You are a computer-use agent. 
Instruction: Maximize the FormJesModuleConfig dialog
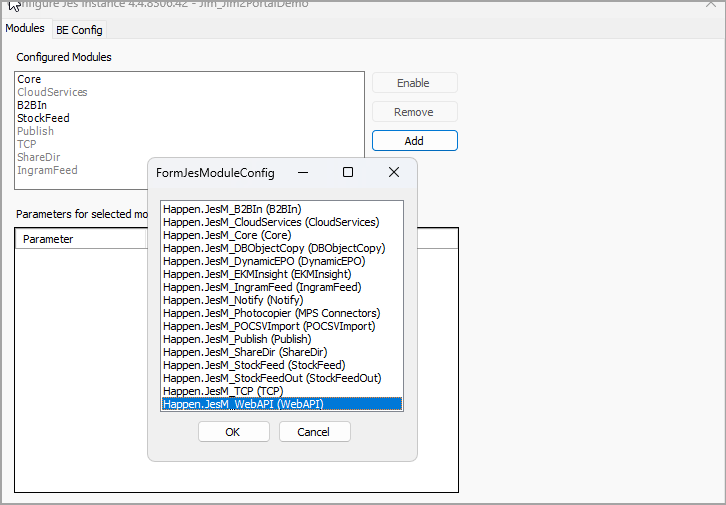pyautogui.click(x=348, y=173)
